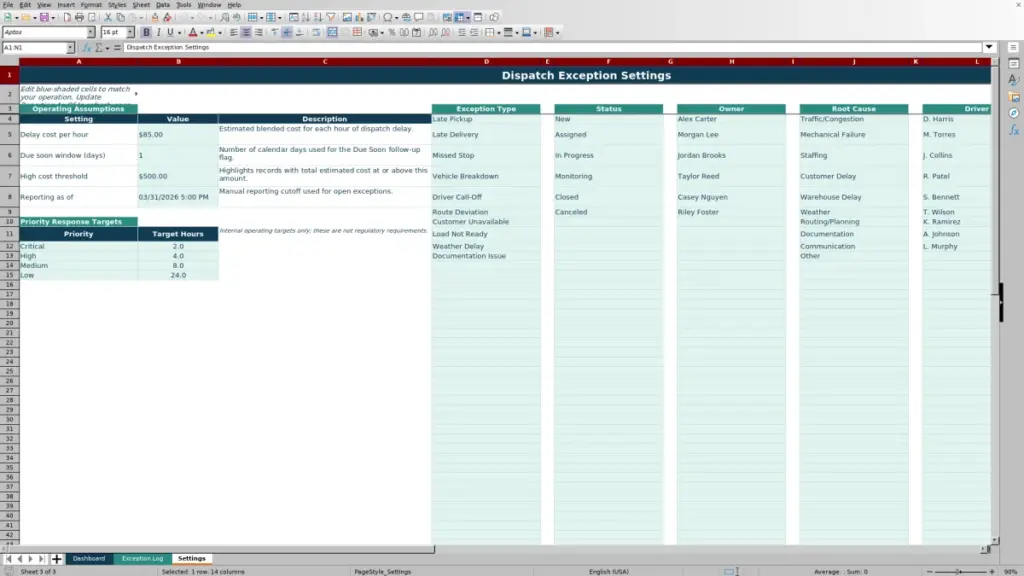Click the formula input line
This screenshot has height=576, width=1024.
(x=552, y=47)
